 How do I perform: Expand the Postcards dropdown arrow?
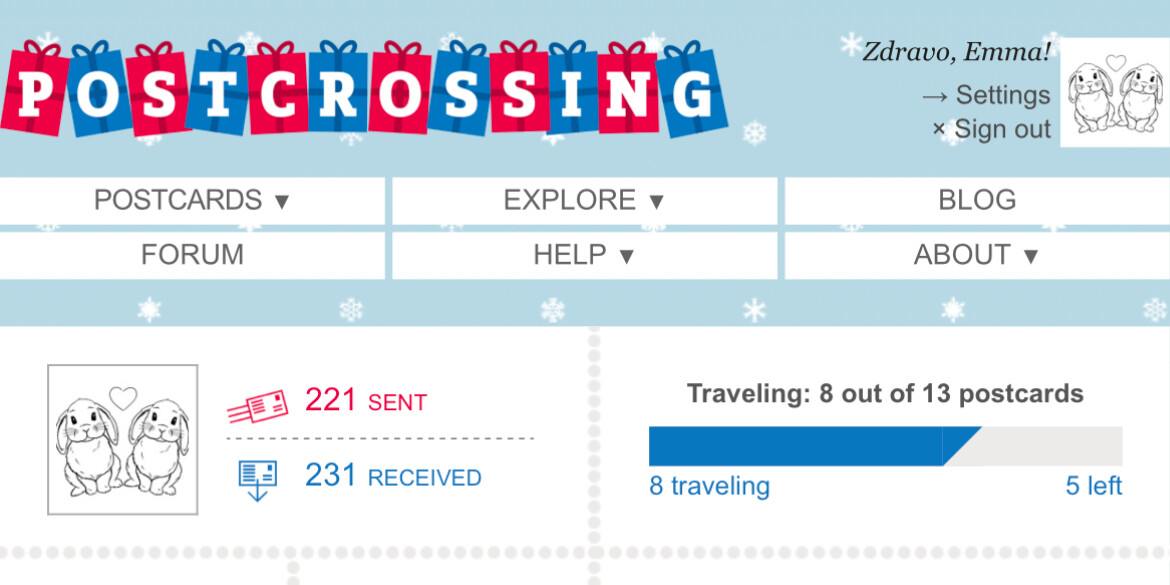point(281,201)
